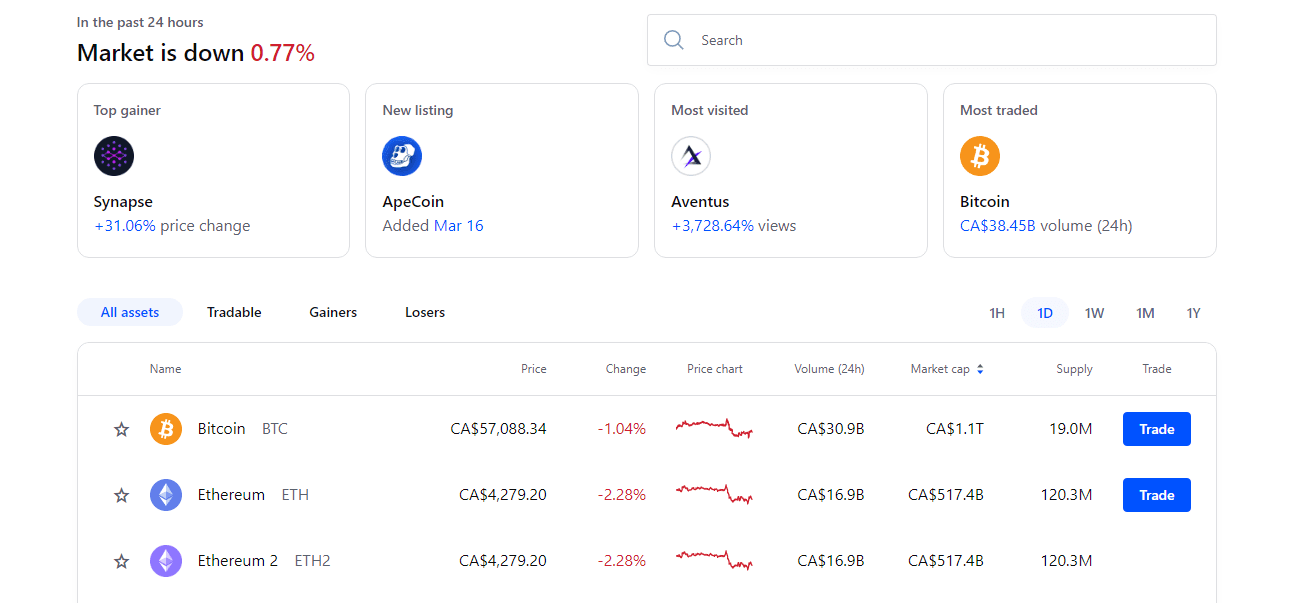The width and height of the screenshot is (1301, 603).
Task: Click the Supply column header
Action: tap(1074, 369)
